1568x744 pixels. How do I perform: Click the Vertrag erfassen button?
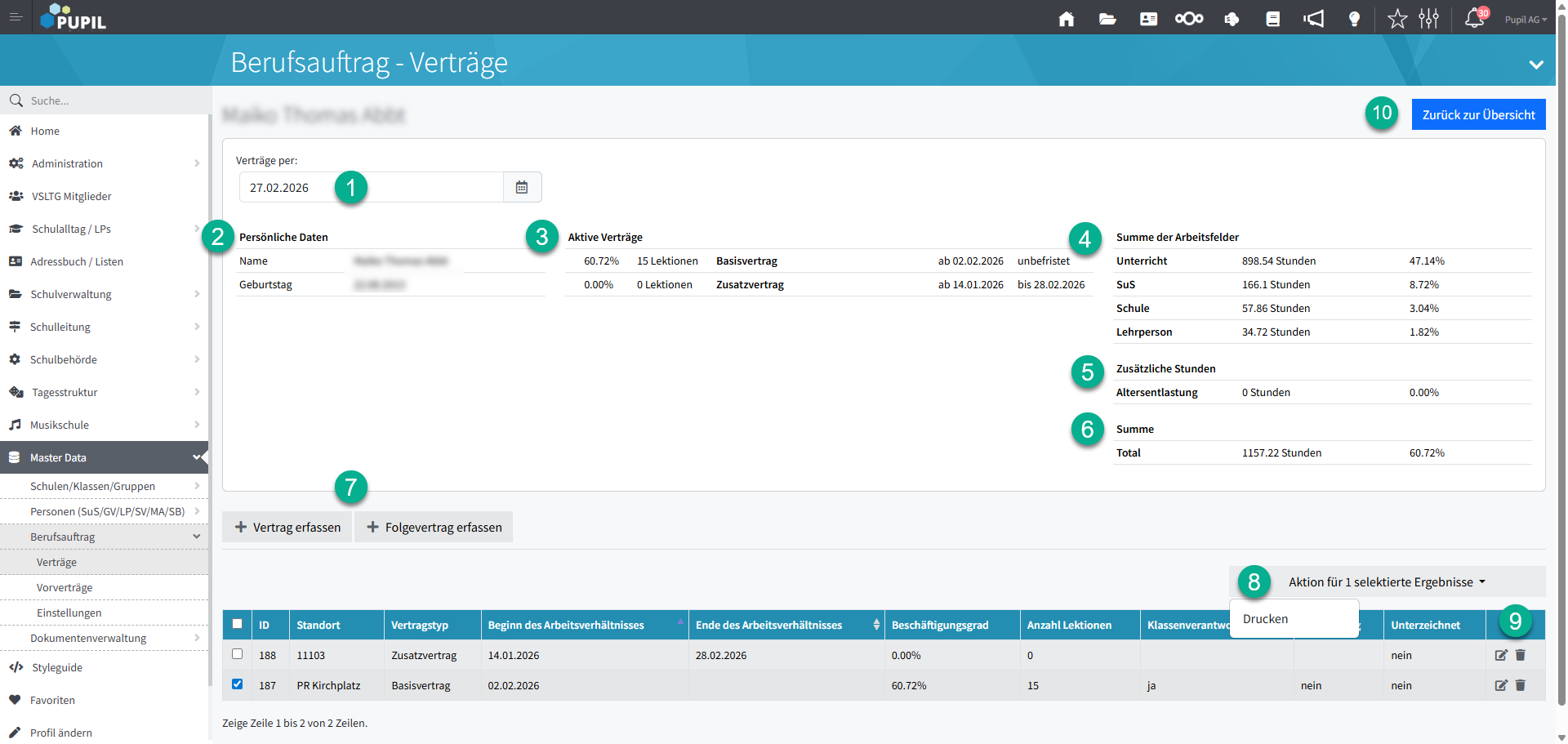click(287, 528)
